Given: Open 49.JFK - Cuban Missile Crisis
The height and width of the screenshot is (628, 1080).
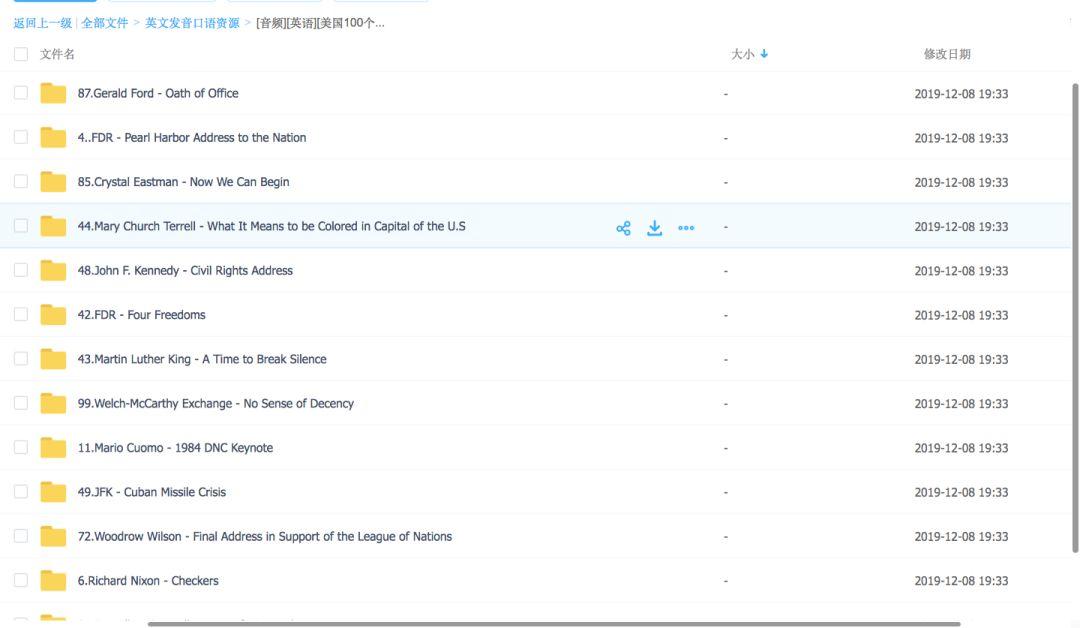Looking at the screenshot, I should pos(152,492).
